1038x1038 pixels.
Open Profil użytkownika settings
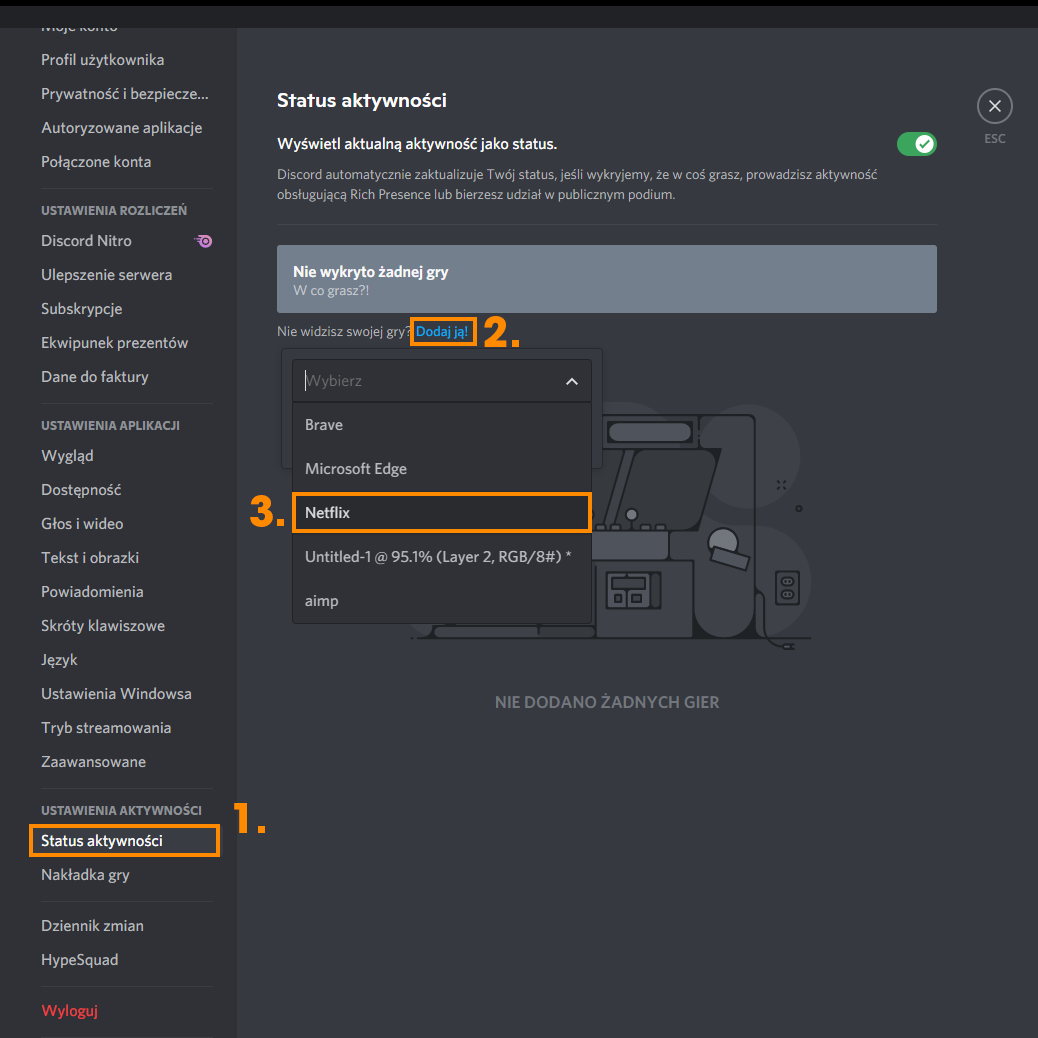click(103, 60)
